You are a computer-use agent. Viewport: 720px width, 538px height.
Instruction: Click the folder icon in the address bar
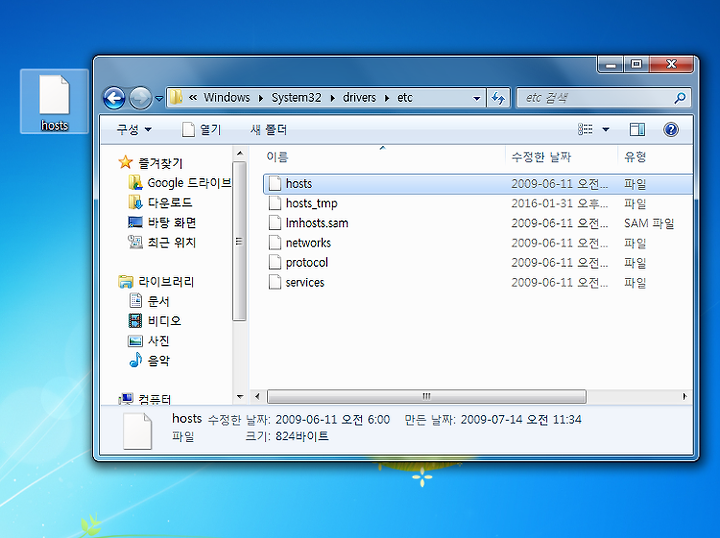coord(176,97)
